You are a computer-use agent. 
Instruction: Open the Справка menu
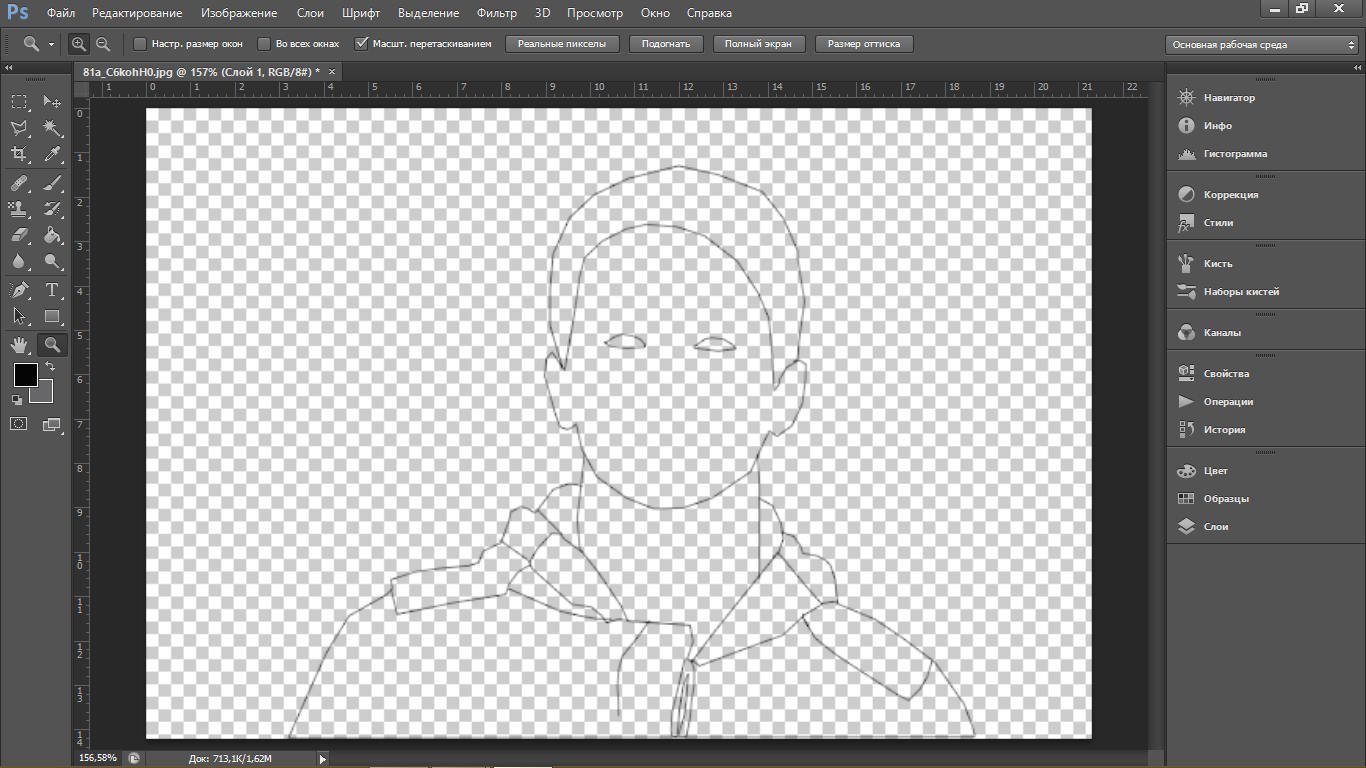point(709,13)
